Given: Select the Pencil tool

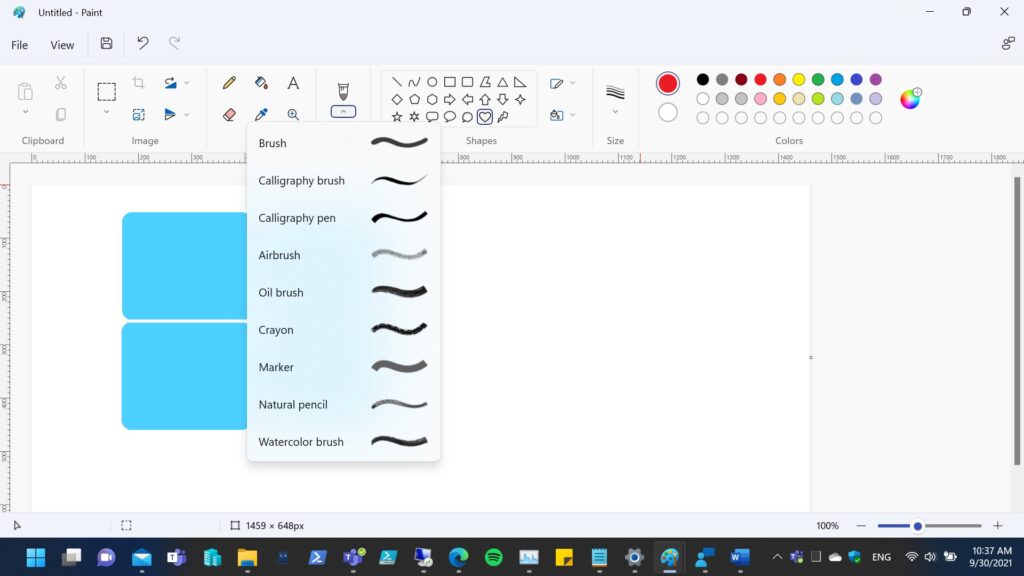Looking at the screenshot, I should click(x=229, y=83).
